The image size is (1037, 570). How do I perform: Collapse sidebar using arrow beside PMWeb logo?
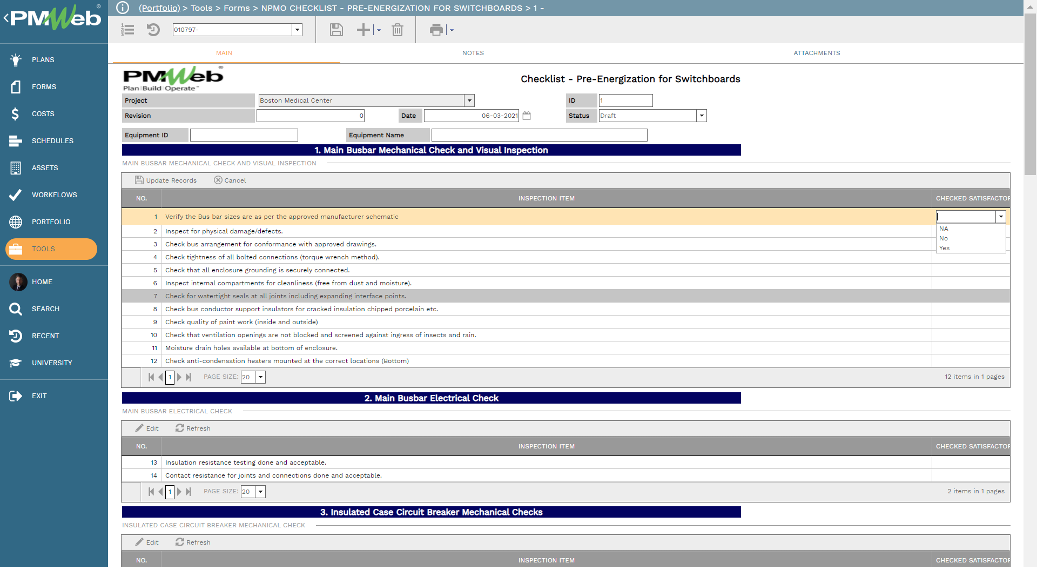6,17
